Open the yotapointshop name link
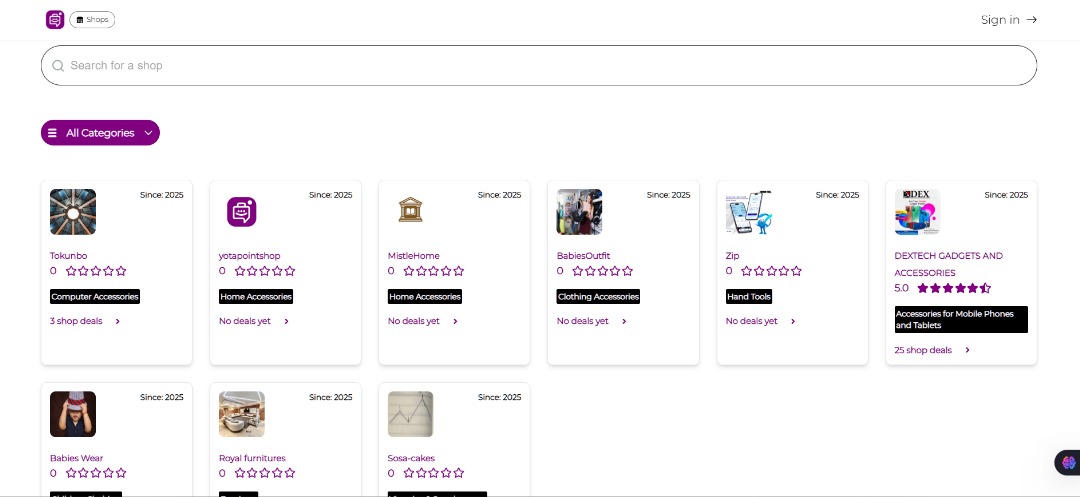The width and height of the screenshot is (1080, 497). 249,255
